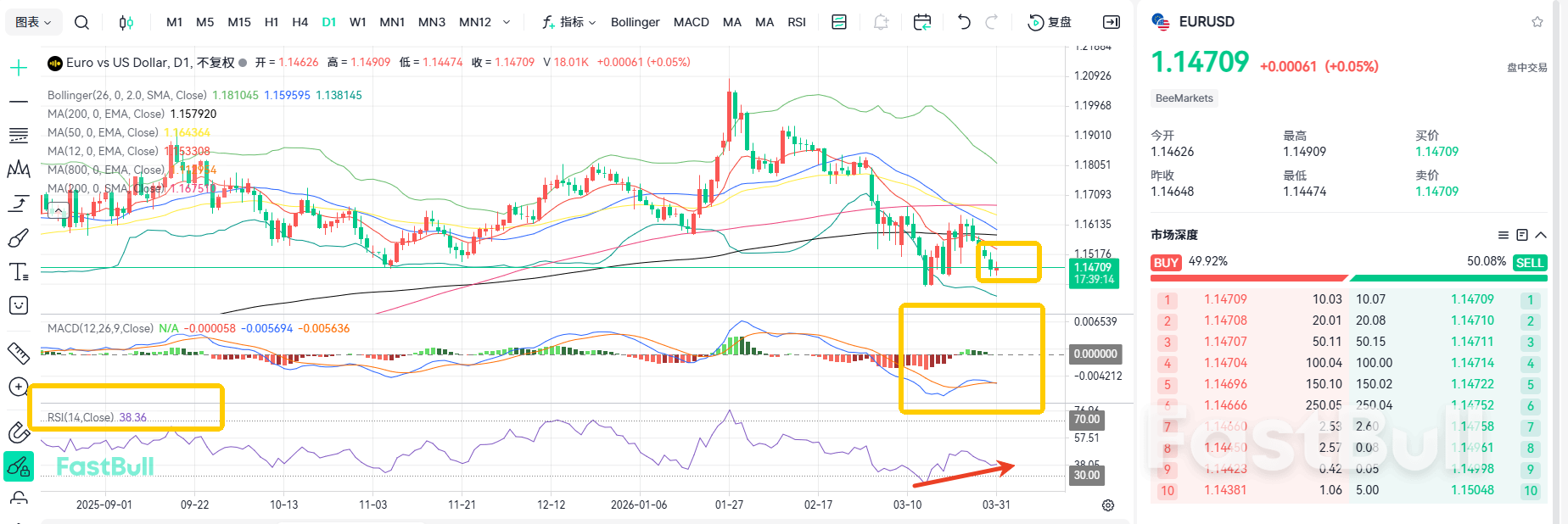Select the text annotation tool
1568x524 pixels.
tap(19, 272)
